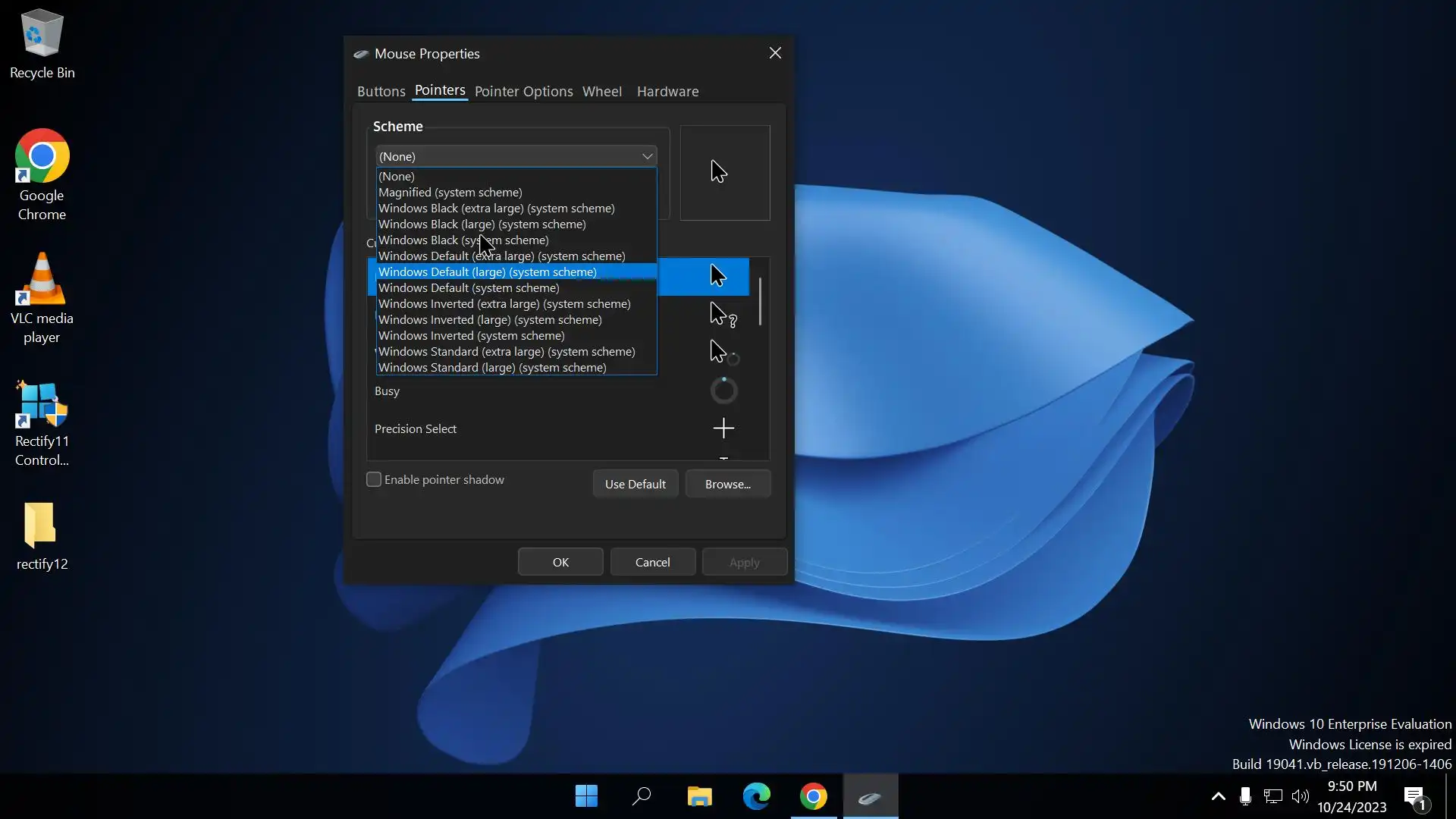Image resolution: width=1456 pixels, height=819 pixels.
Task: Open Recycle Bin desktop icon
Action: (42, 34)
